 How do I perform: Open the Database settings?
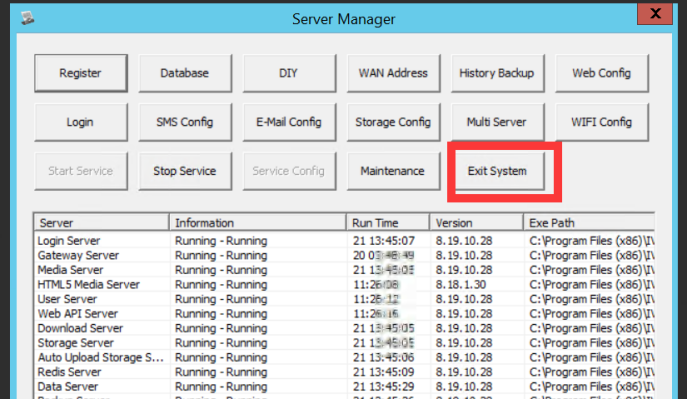pos(185,73)
